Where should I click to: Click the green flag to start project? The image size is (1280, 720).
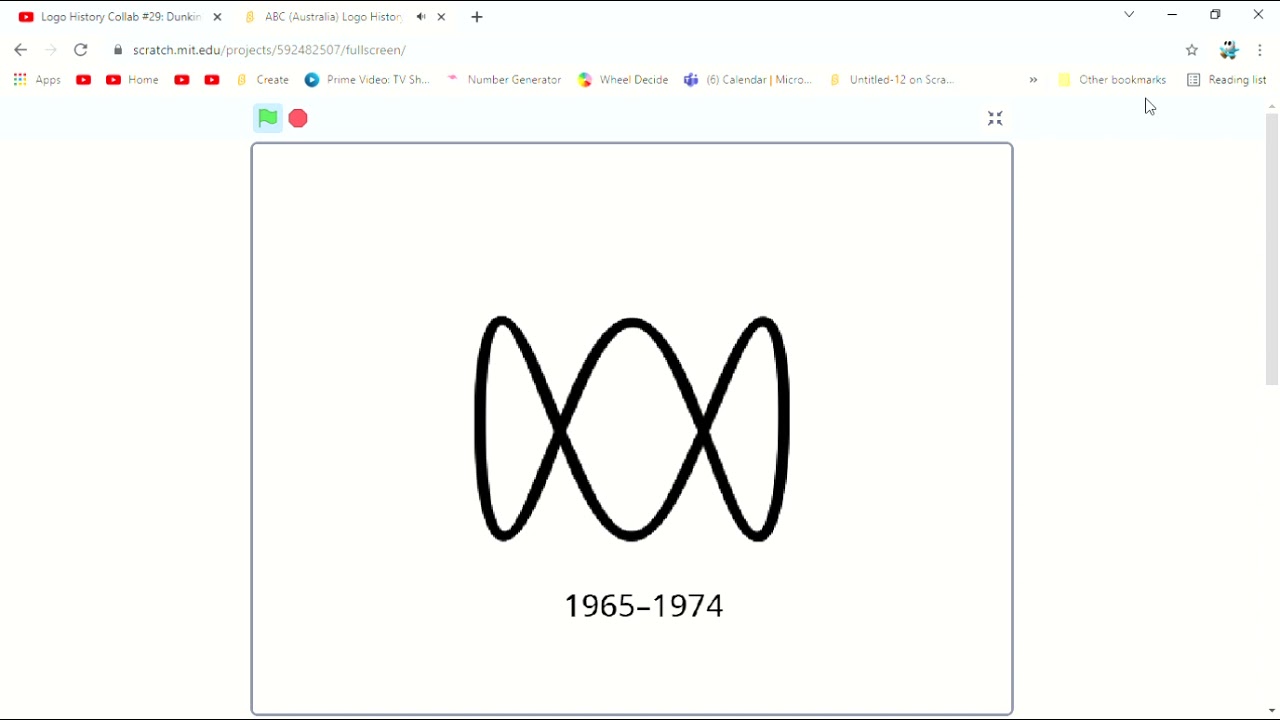click(x=267, y=118)
